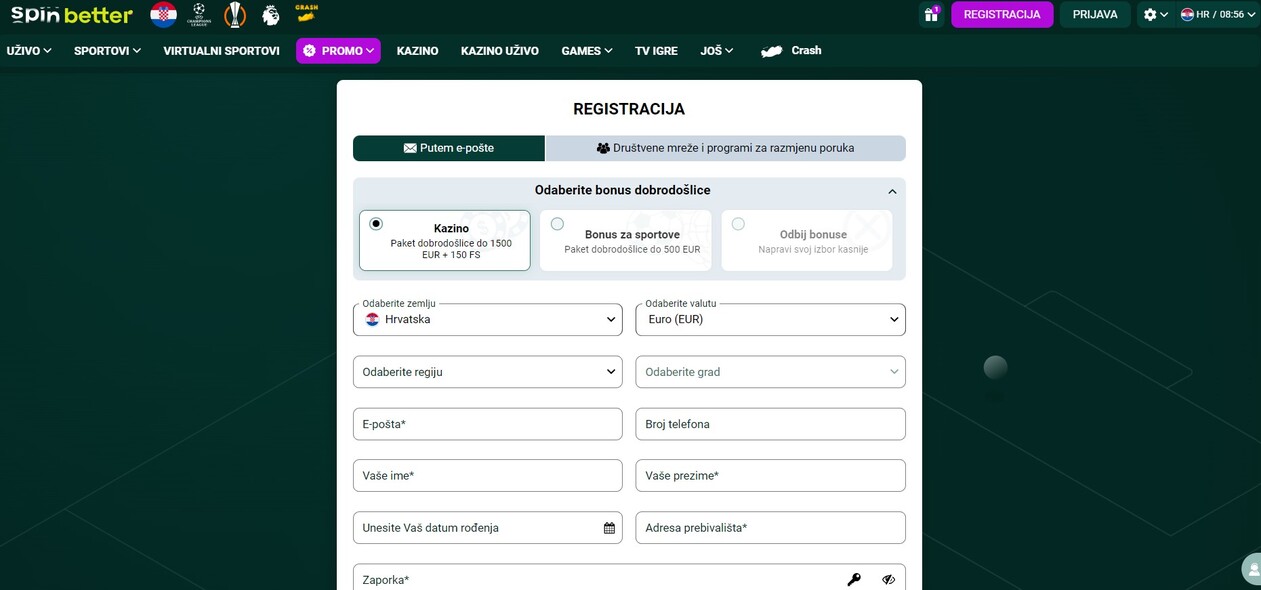Open the Champions League section icon
The height and width of the screenshot is (590, 1261).
tap(198, 14)
